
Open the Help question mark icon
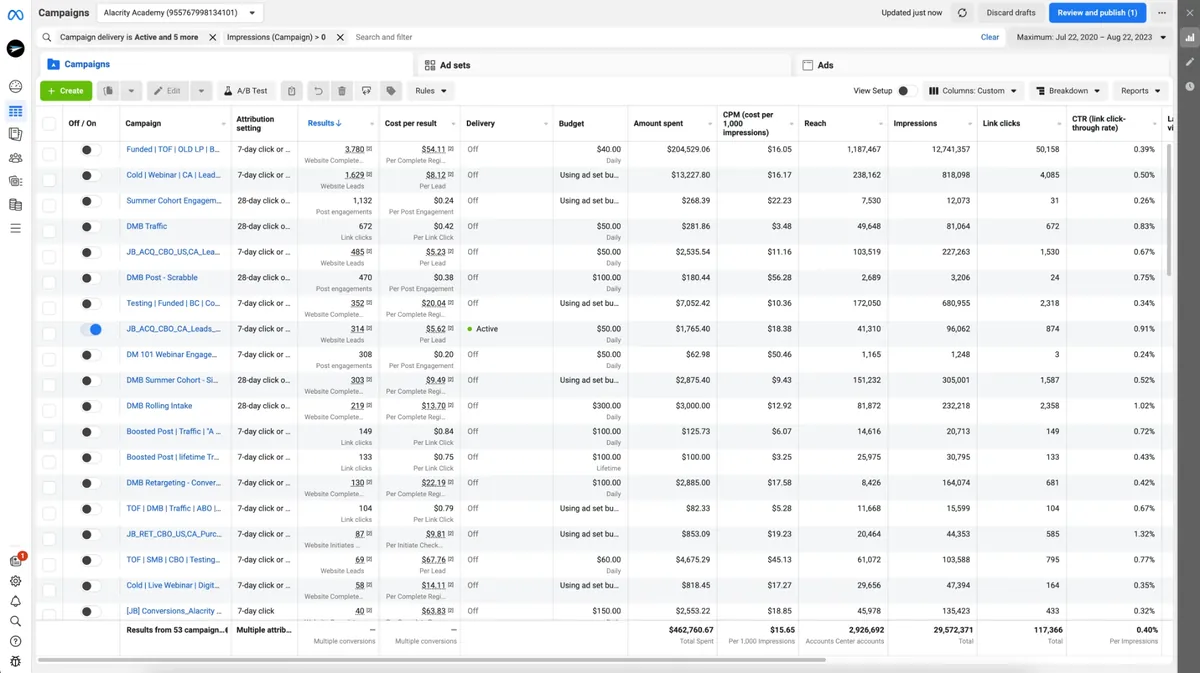coord(15,641)
